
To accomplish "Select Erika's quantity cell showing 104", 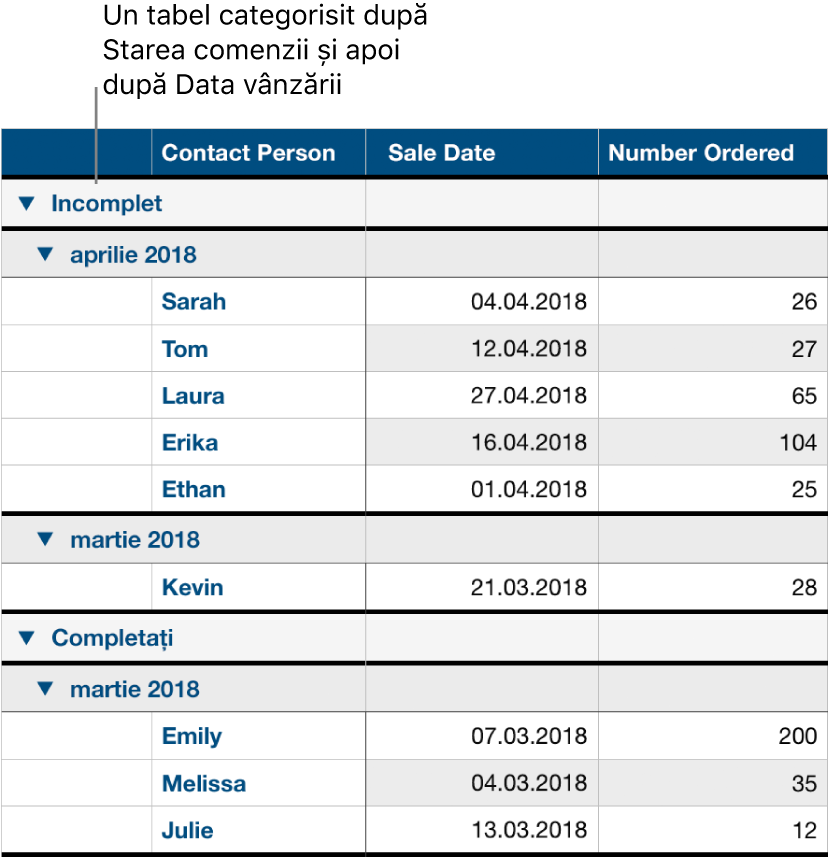I will 712,442.
